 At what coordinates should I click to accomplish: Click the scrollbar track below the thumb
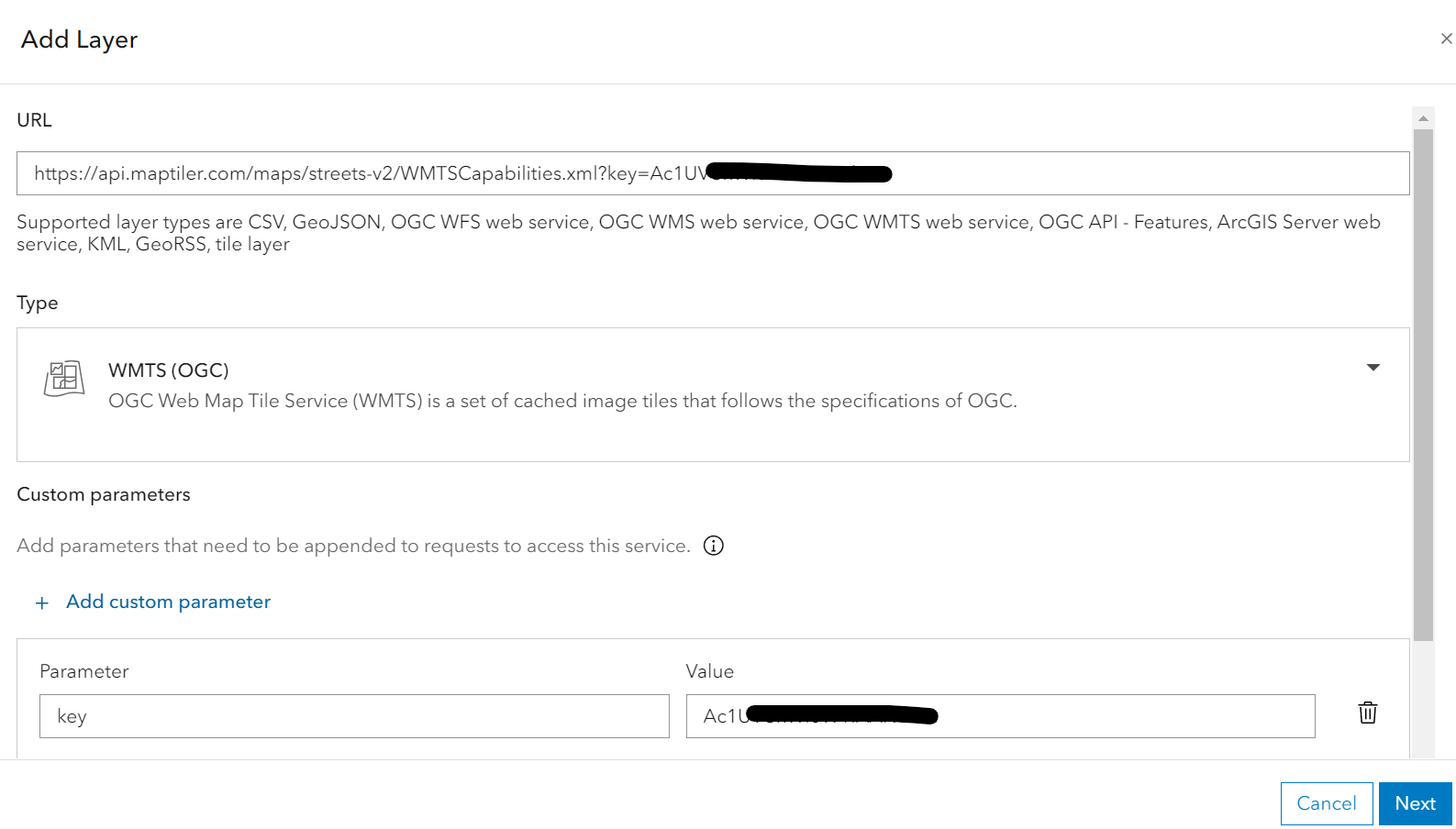(1423, 699)
